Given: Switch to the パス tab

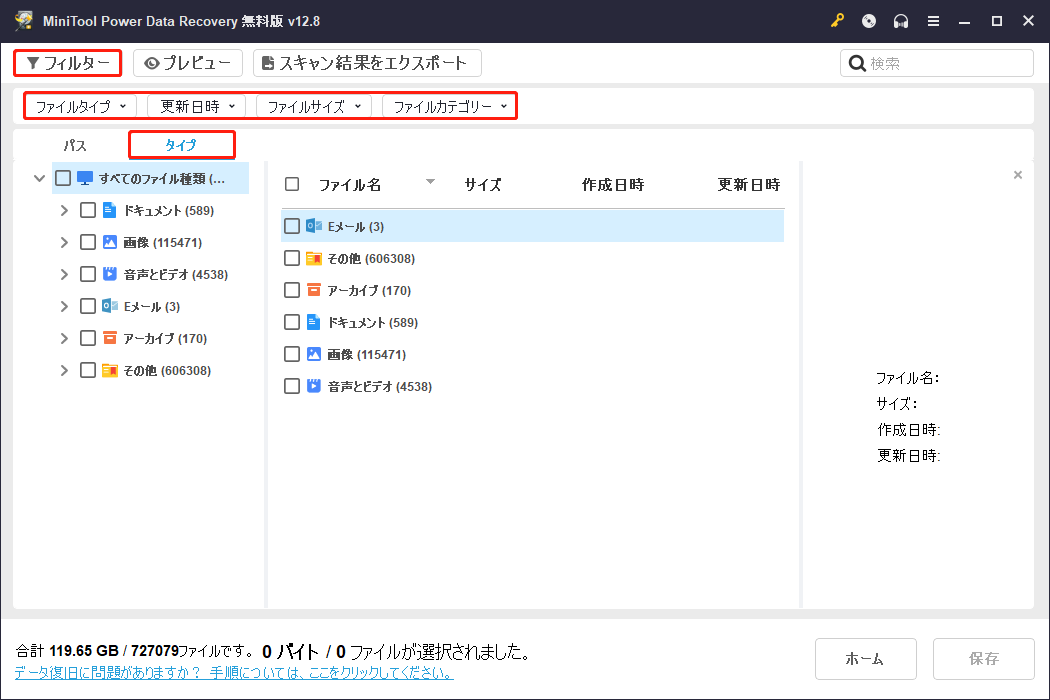Looking at the screenshot, I should pyautogui.click(x=74, y=145).
